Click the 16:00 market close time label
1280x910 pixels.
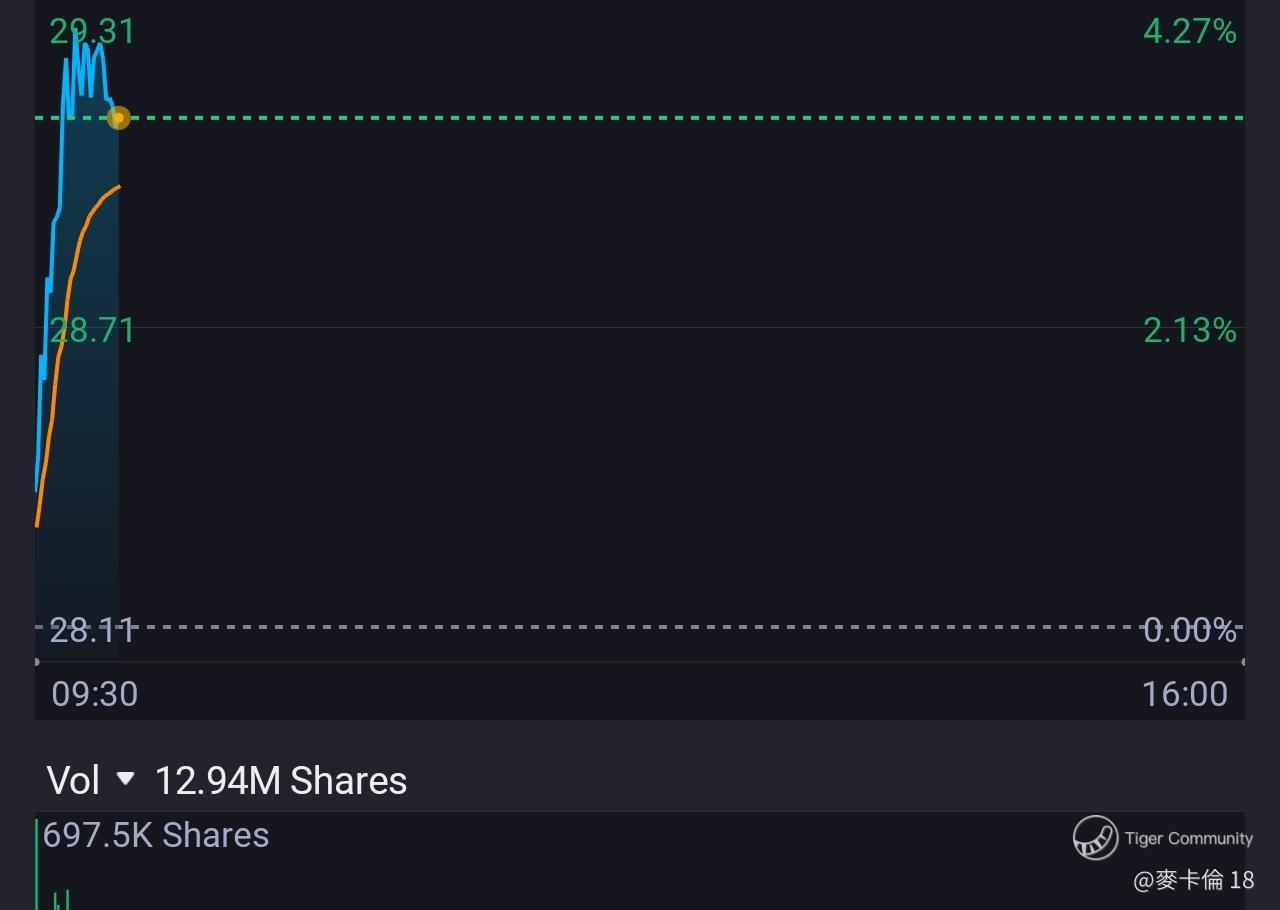tap(1185, 694)
